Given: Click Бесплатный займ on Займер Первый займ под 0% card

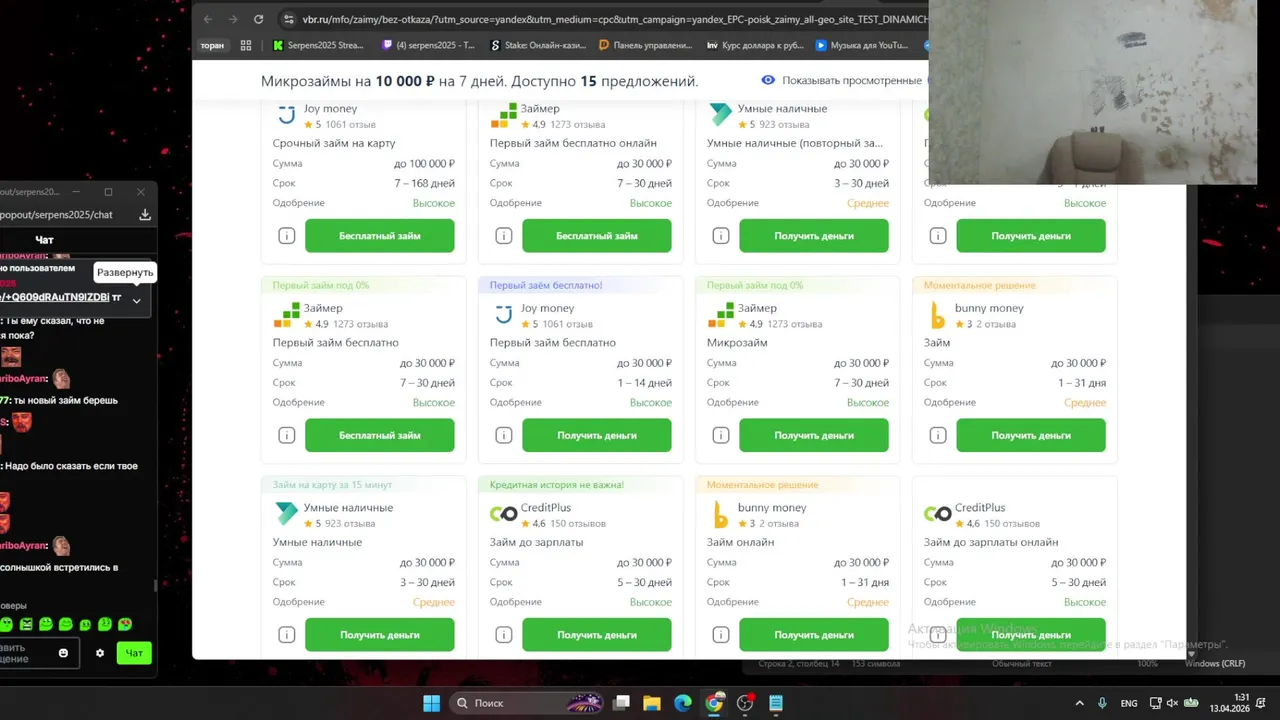Looking at the screenshot, I should point(380,435).
